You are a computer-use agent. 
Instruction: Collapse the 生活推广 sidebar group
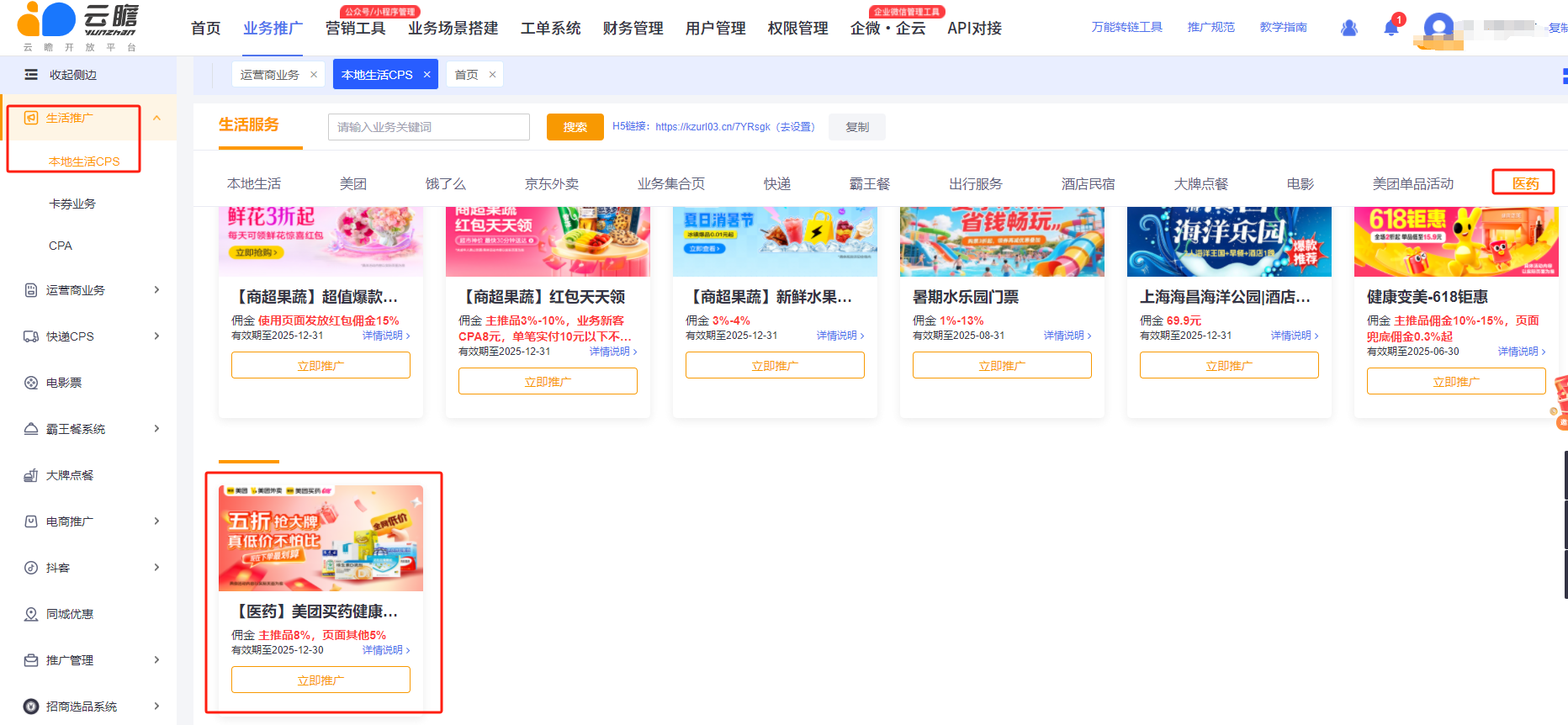coord(157,118)
